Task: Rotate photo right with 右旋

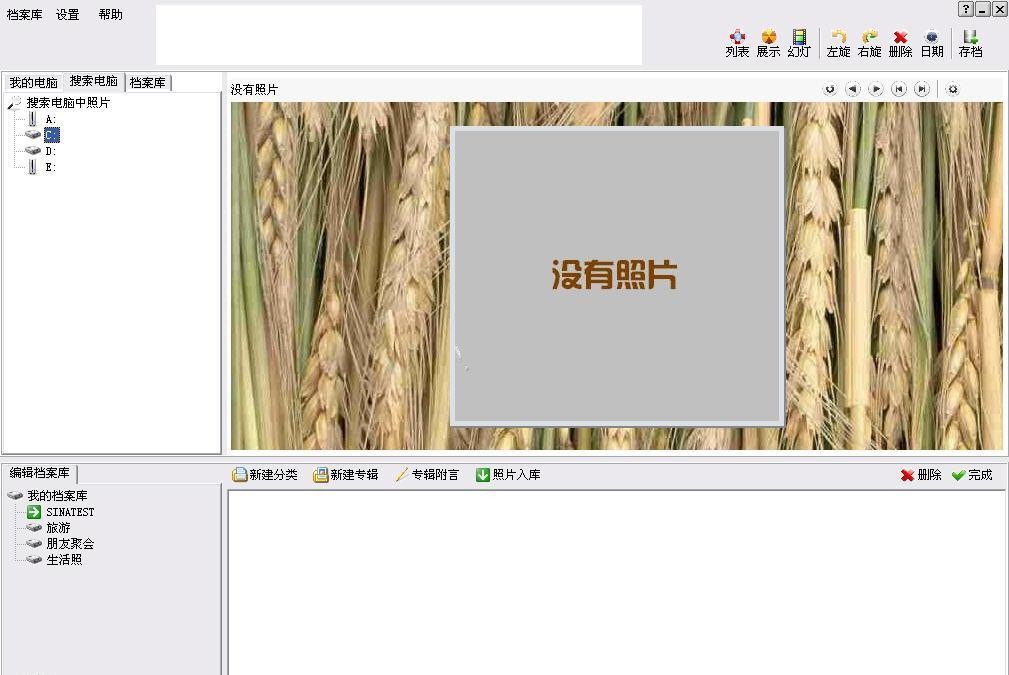Action: tap(869, 43)
